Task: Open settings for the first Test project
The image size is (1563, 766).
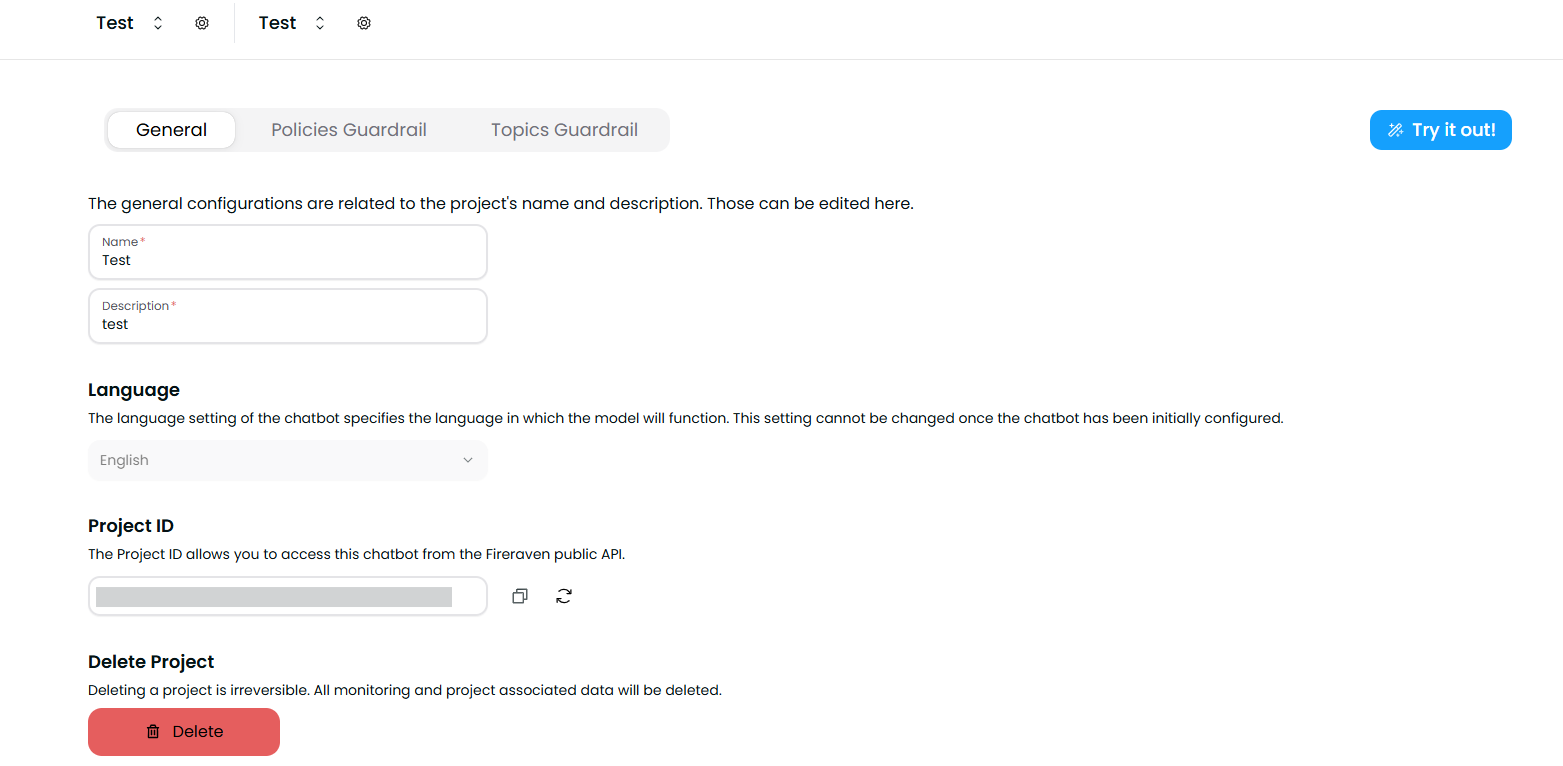Action: click(x=202, y=22)
